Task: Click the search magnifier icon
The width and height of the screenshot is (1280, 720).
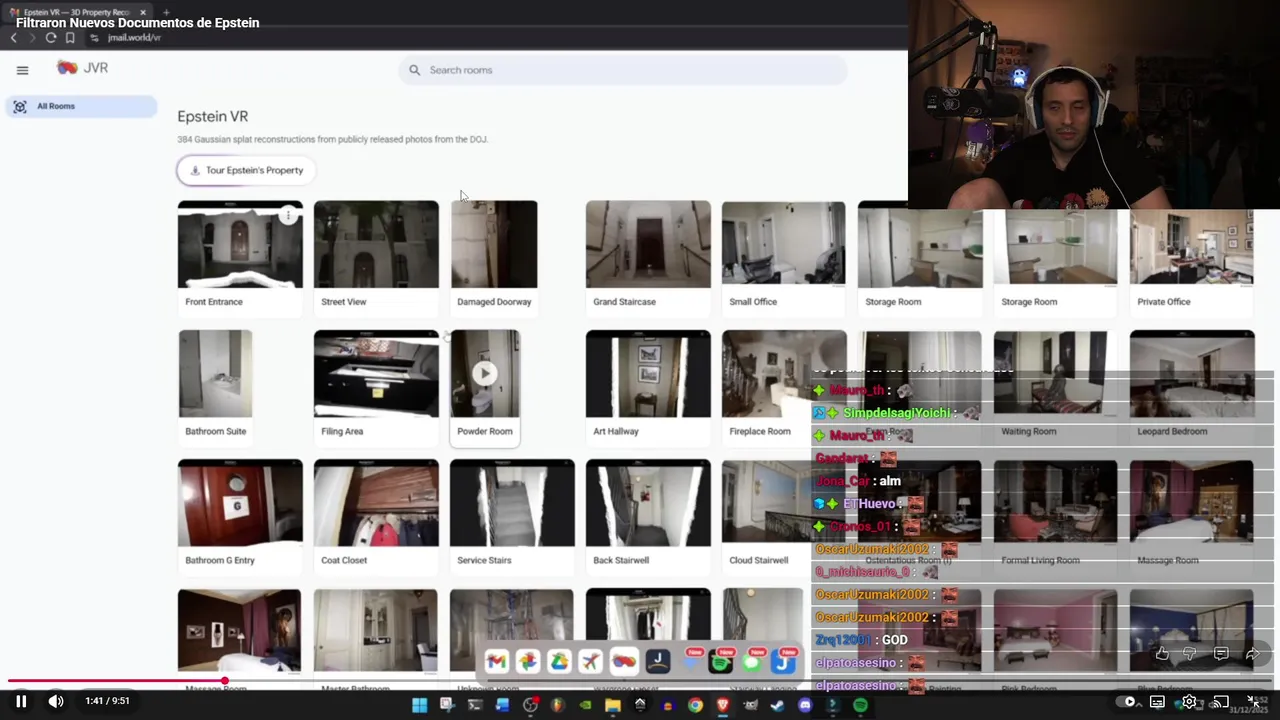Action: click(414, 70)
